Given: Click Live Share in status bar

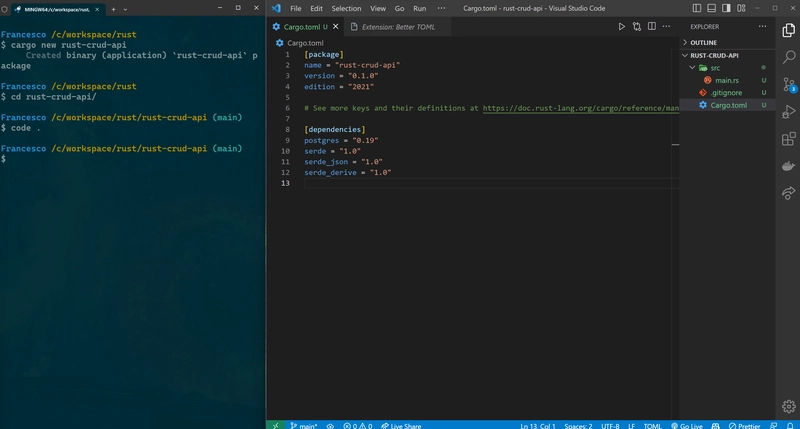Looking at the screenshot, I should 401,426.
